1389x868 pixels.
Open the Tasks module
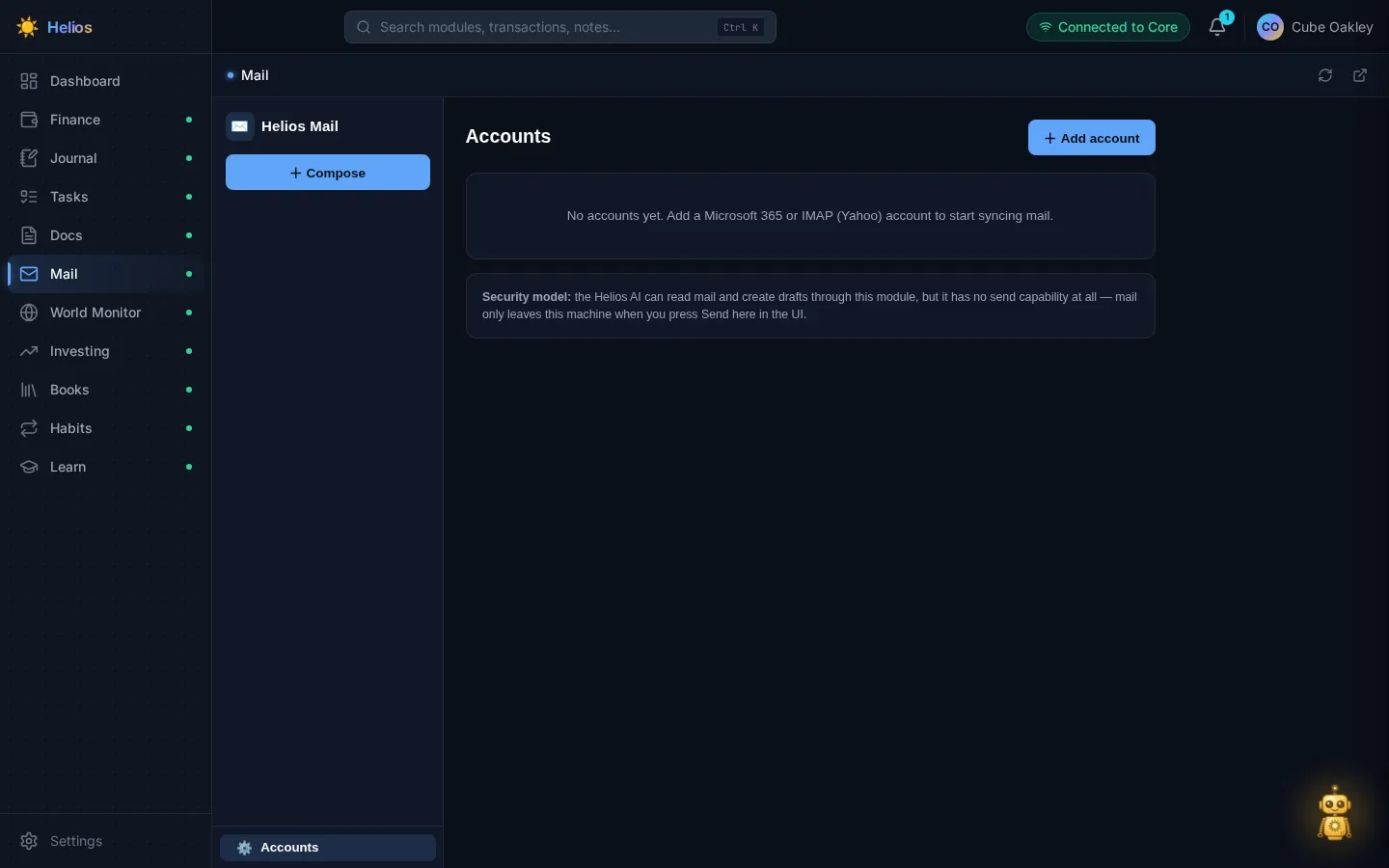(106, 197)
